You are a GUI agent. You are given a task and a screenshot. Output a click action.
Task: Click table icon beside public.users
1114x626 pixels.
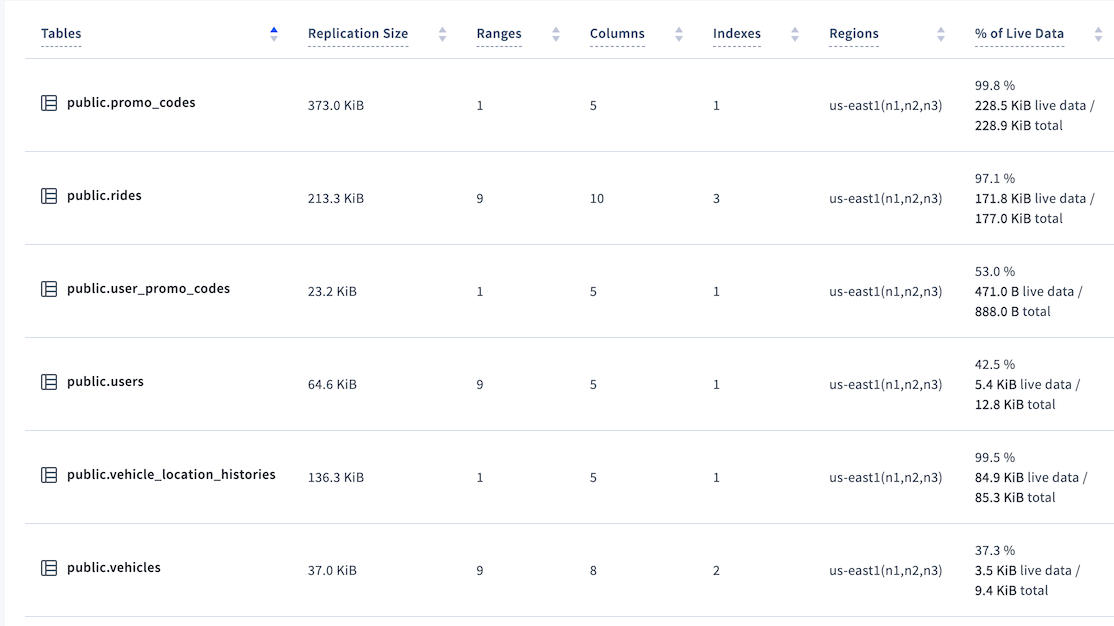pos(48,382)
